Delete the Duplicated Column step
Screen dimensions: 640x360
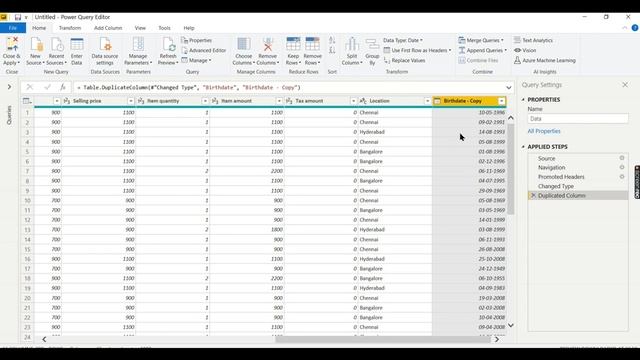tap(533, 196)
